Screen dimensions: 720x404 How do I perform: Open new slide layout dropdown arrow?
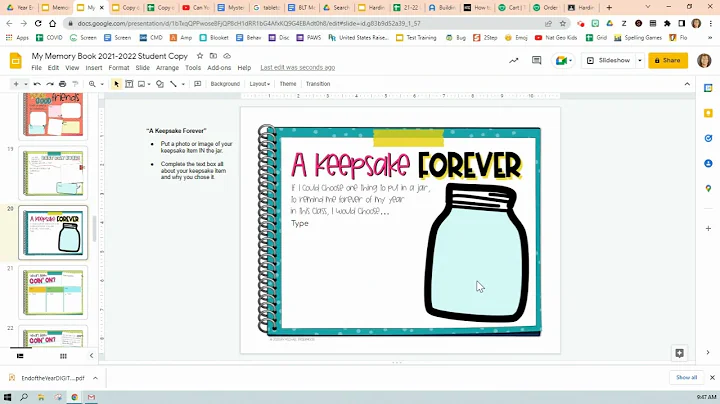(x=26, y=84)
